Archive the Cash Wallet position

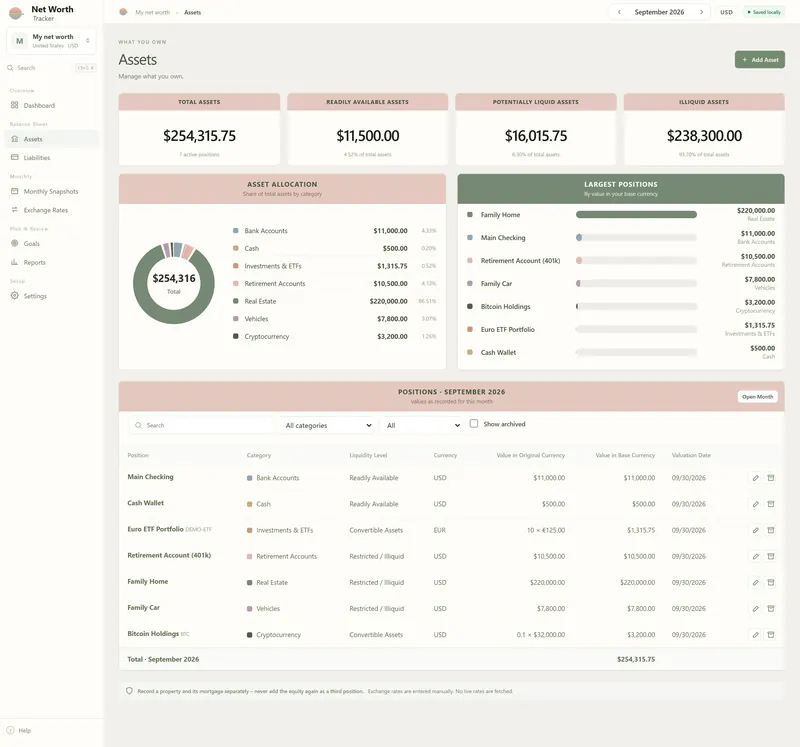click(771, 504)
